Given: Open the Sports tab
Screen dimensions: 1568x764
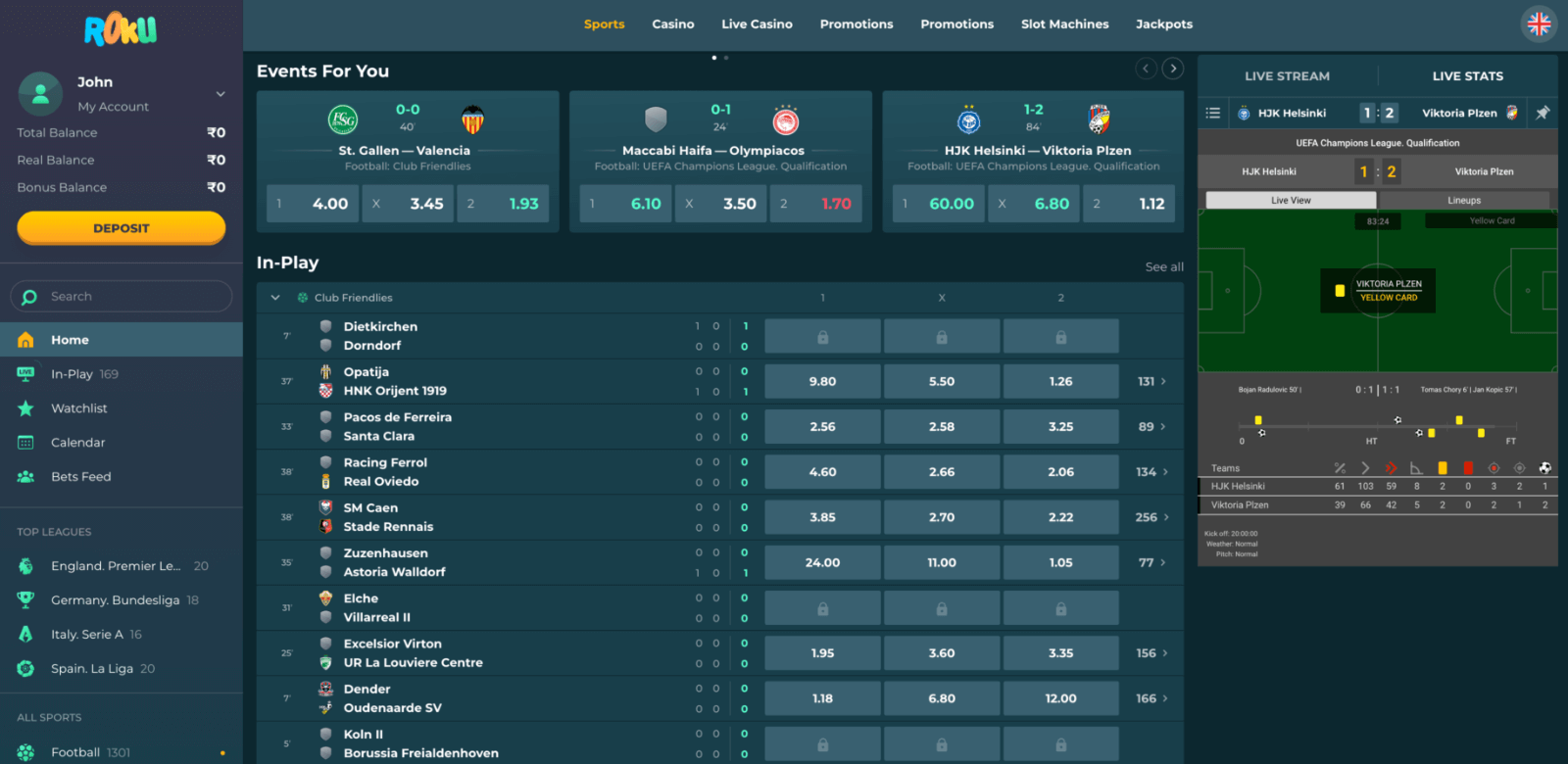Looking at the screenshot, I should 604,24.
